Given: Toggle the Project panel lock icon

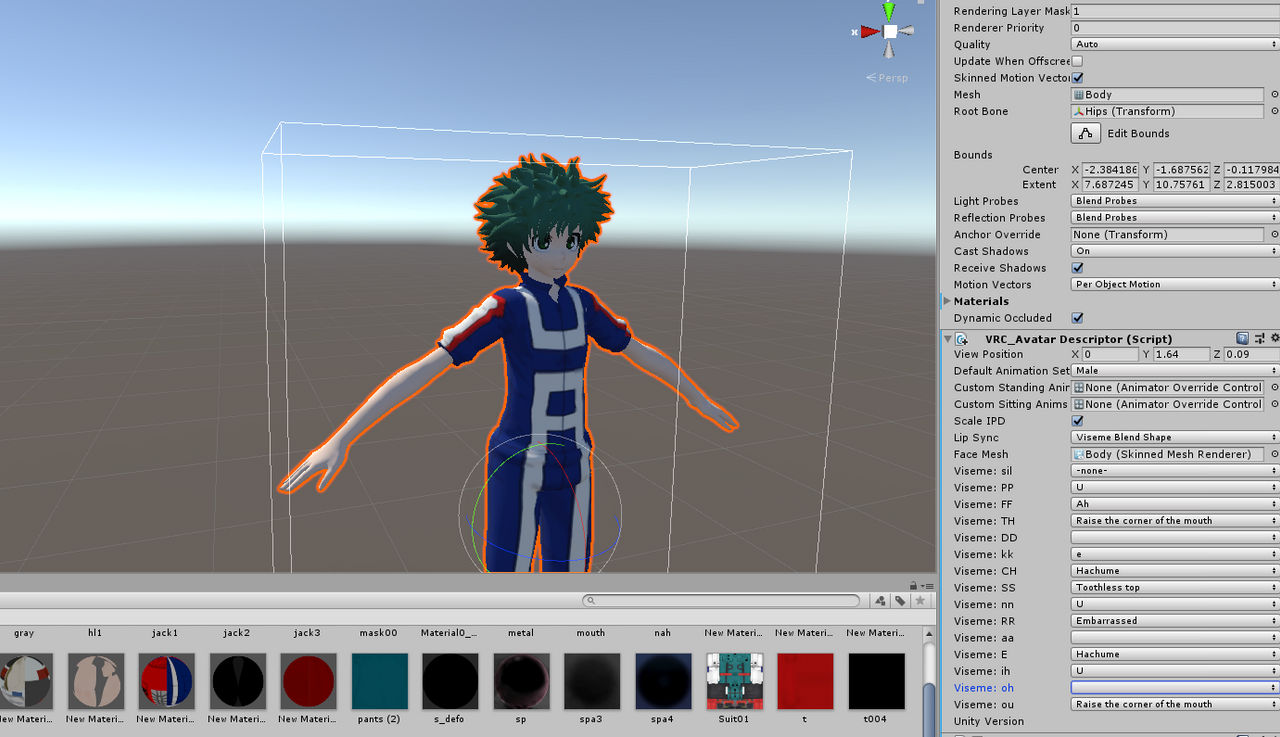Looking at the screenshot, I should 913,585.
